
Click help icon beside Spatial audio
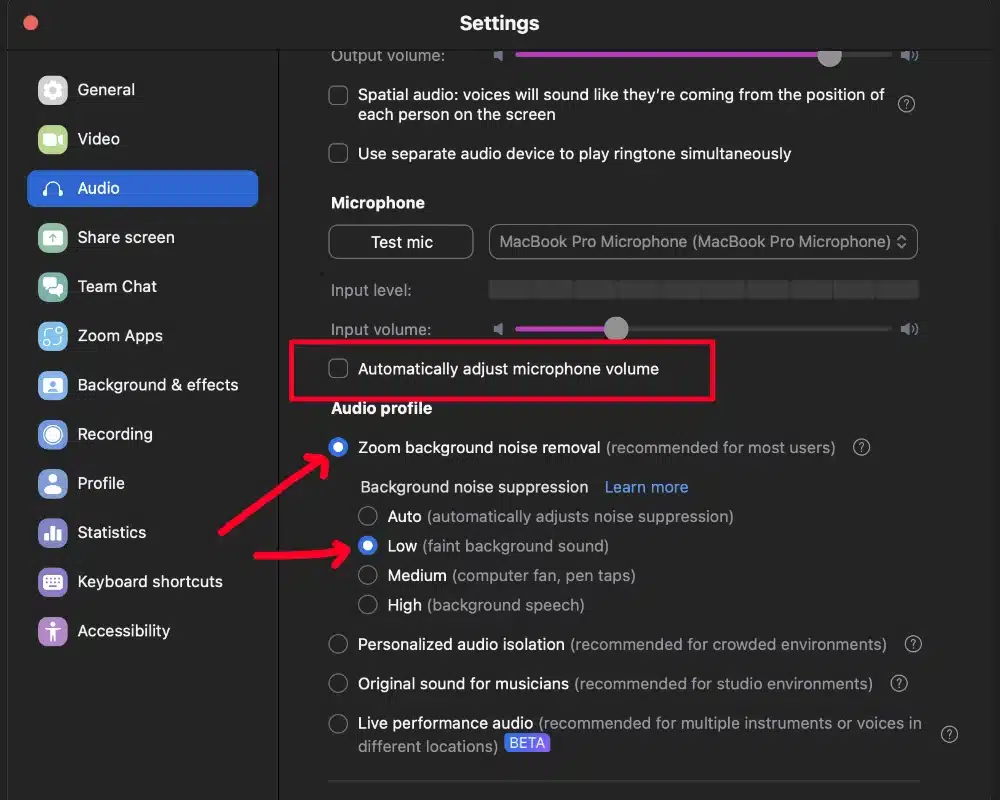pos(906,104)
